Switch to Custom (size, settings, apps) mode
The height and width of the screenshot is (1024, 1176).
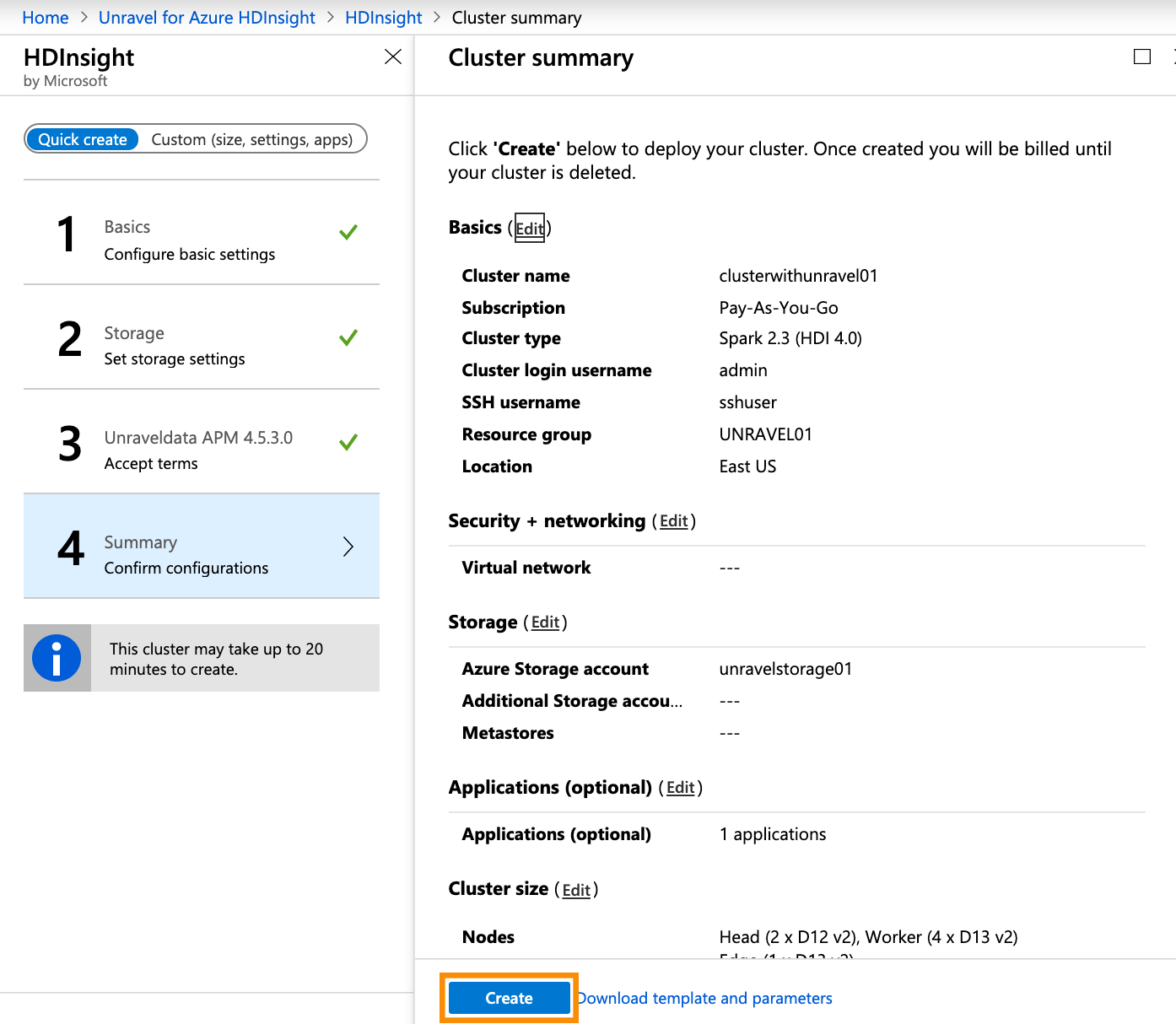[252, 139]
